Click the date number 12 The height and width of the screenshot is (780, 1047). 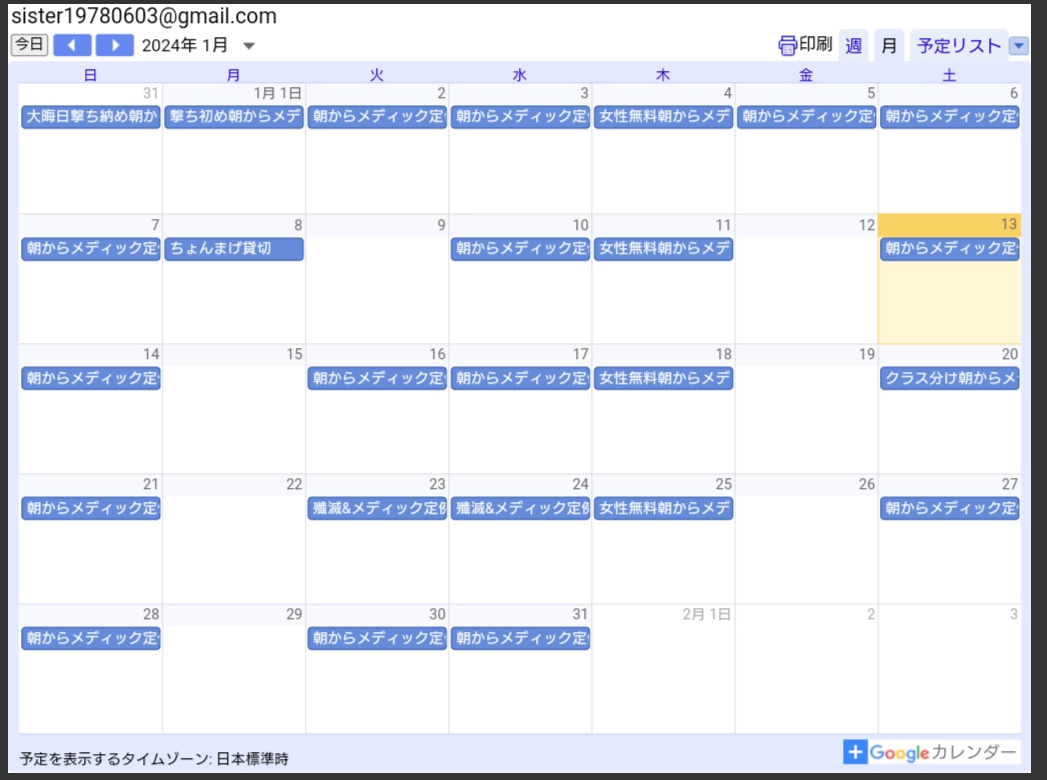tap(867, 225)
